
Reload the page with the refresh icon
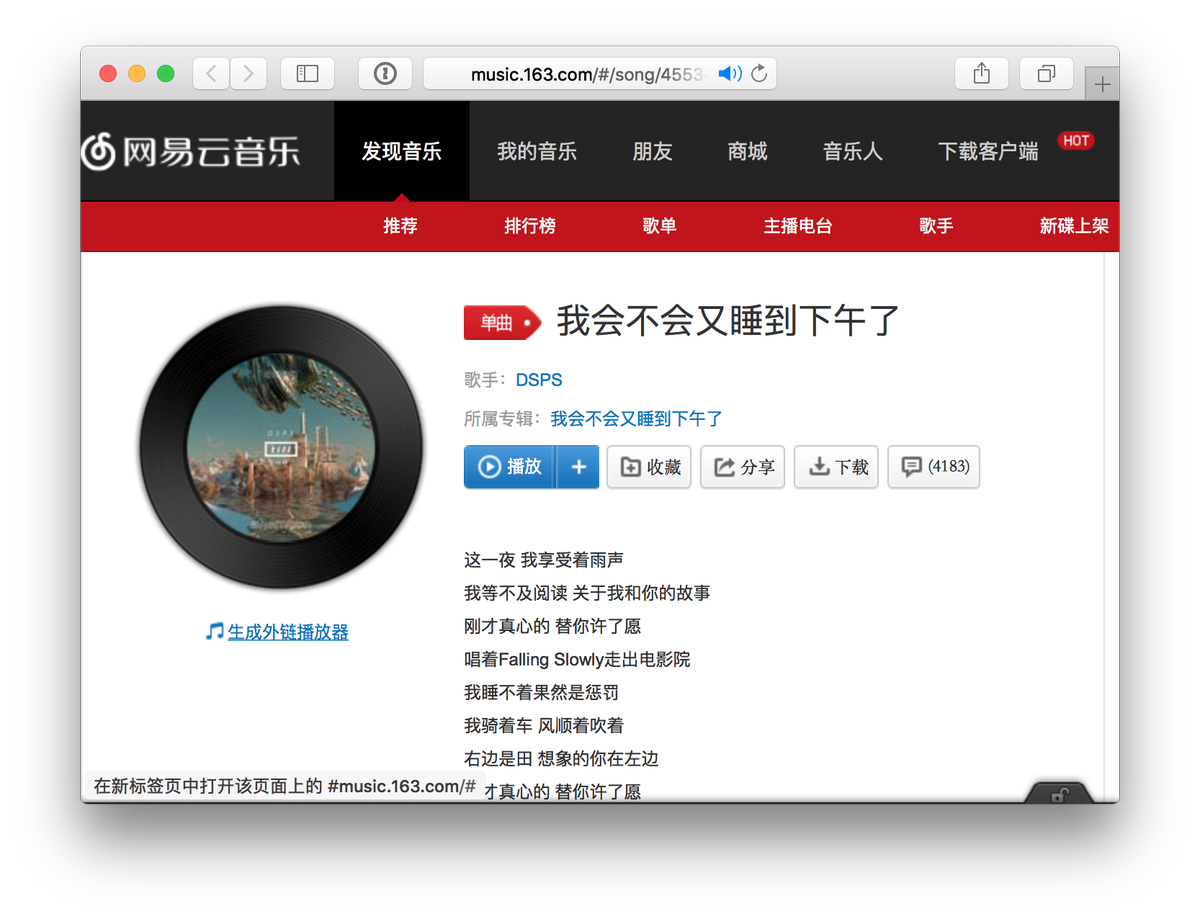759,73
